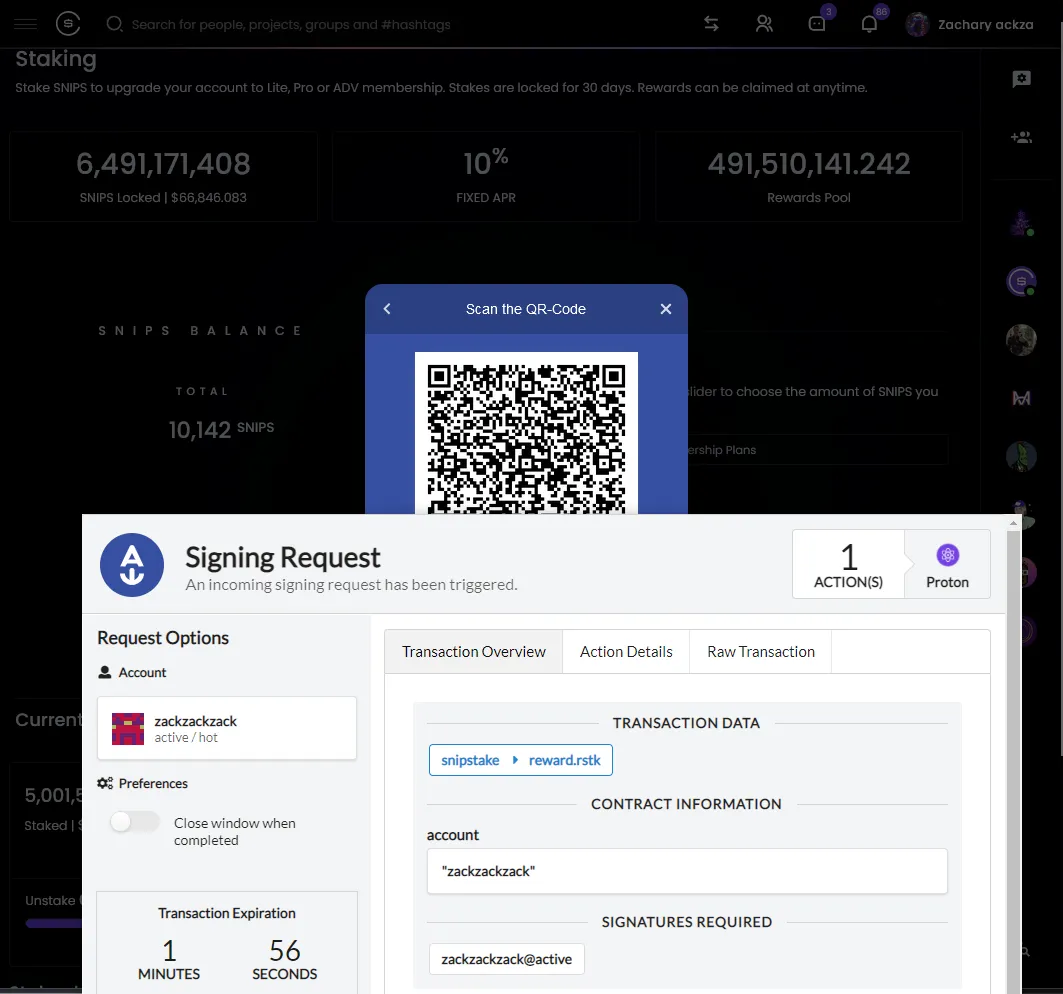Open the people/friends icon in header
Screen dimensions: 1063x994
[764, 24]
